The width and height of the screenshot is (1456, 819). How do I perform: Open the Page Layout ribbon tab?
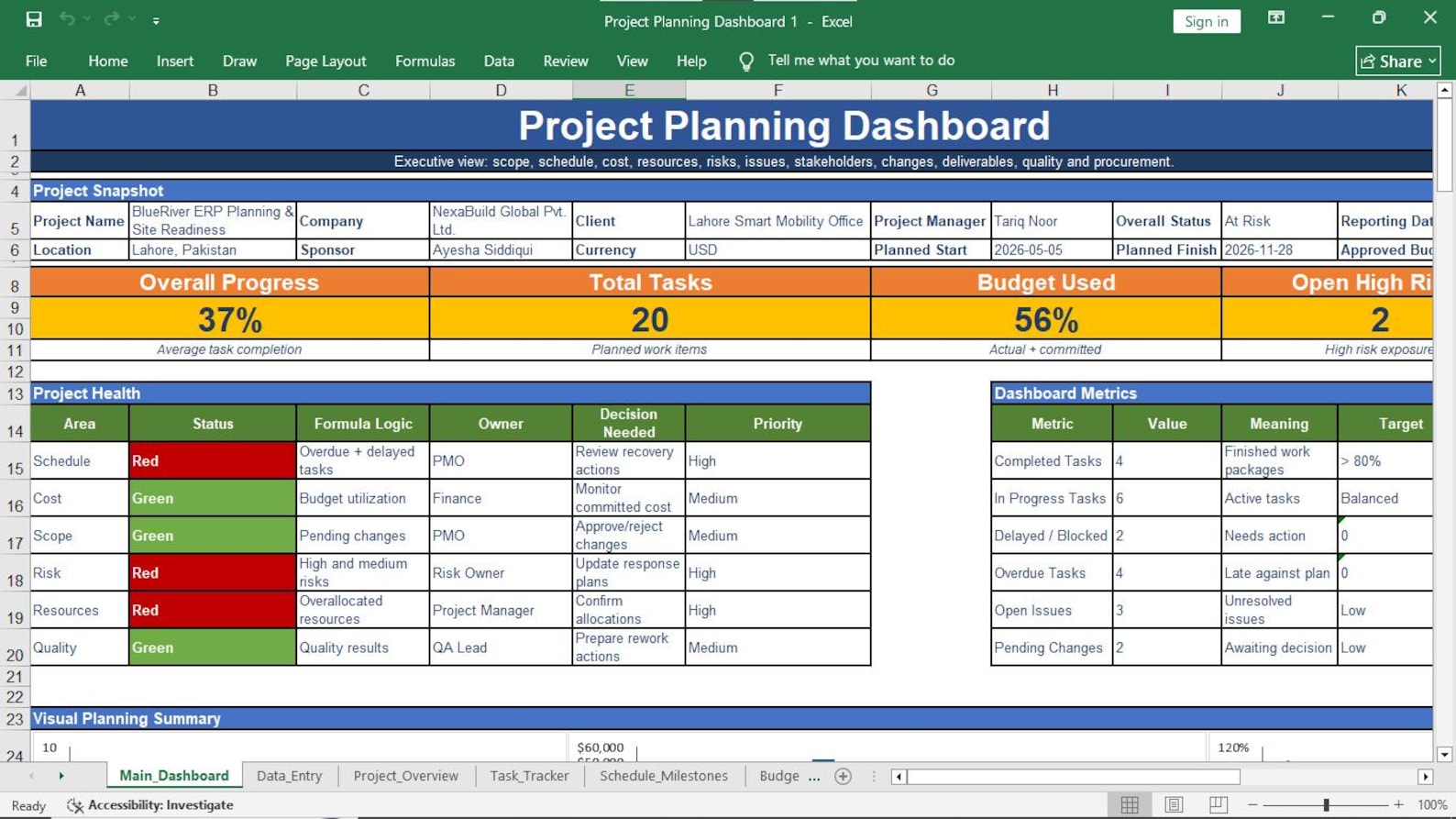click(x=325, y=61)
